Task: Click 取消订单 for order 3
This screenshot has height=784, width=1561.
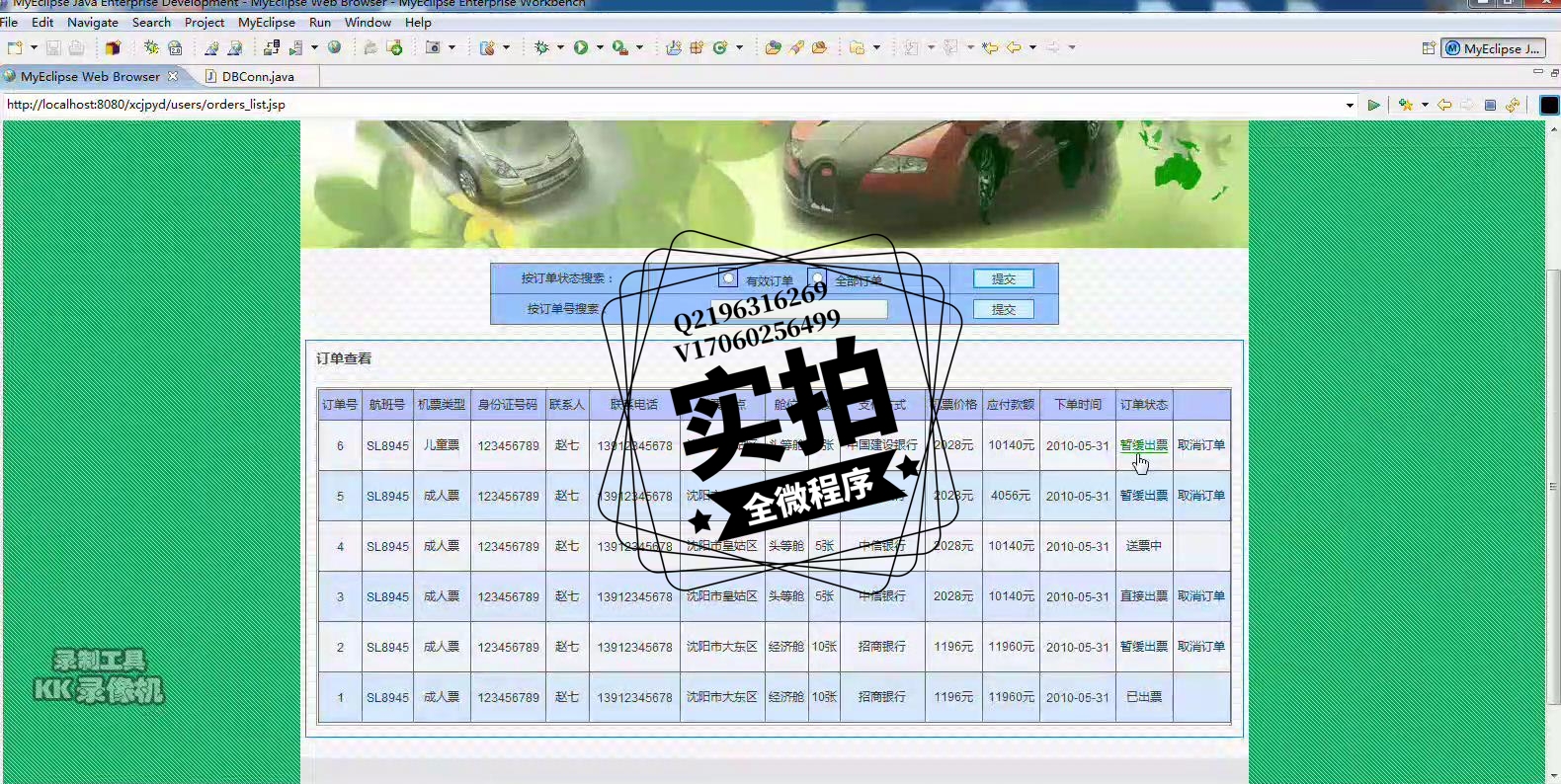Action: 1200,596
